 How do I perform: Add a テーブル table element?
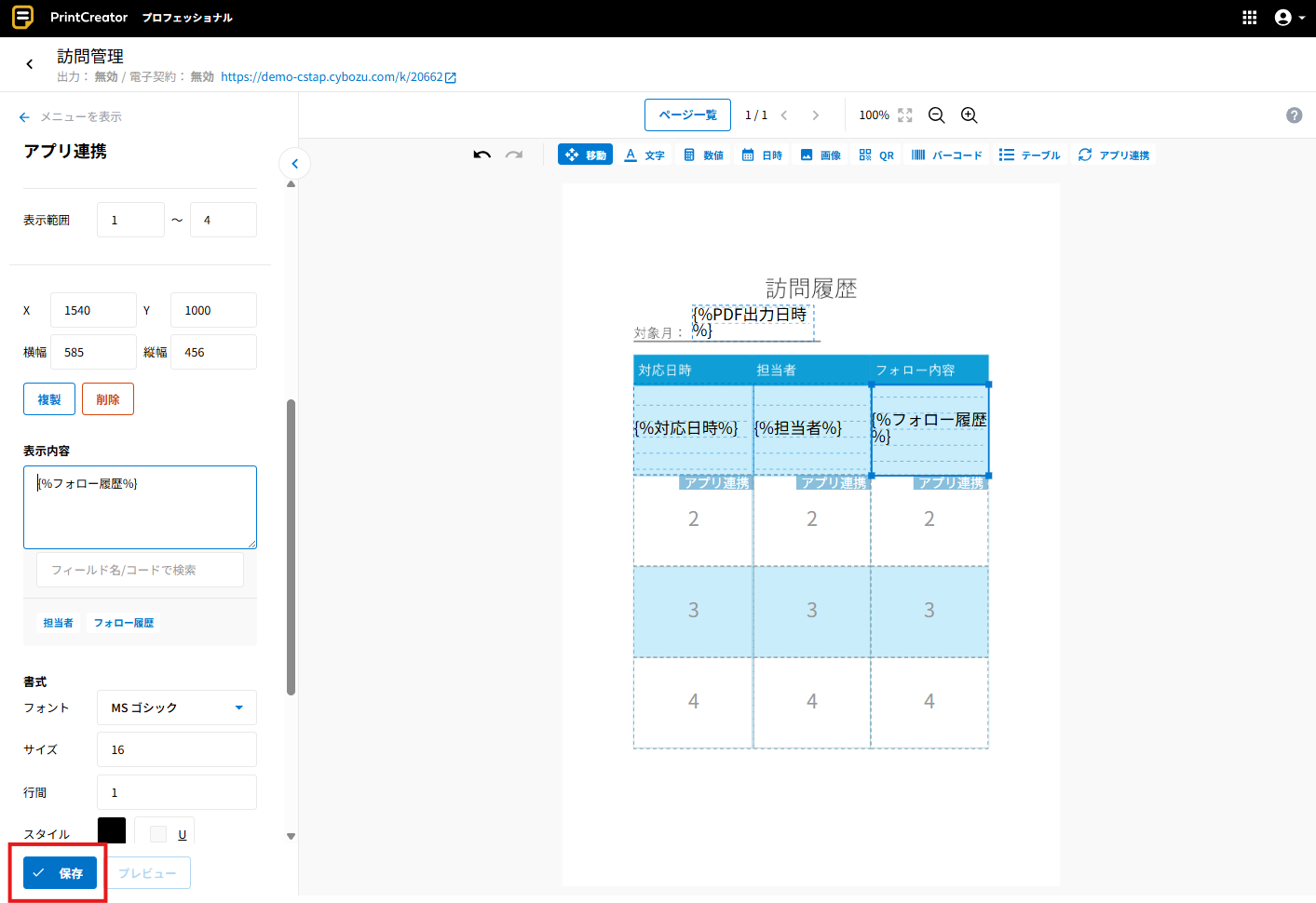[1029, 155]
